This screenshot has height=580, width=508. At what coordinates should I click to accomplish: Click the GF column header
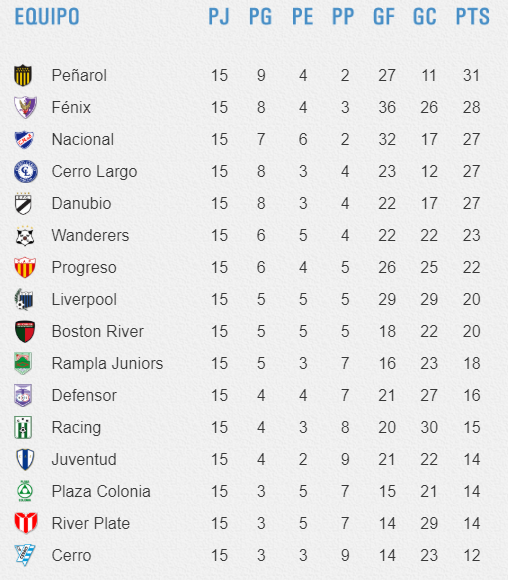click(x=384, y=17)
